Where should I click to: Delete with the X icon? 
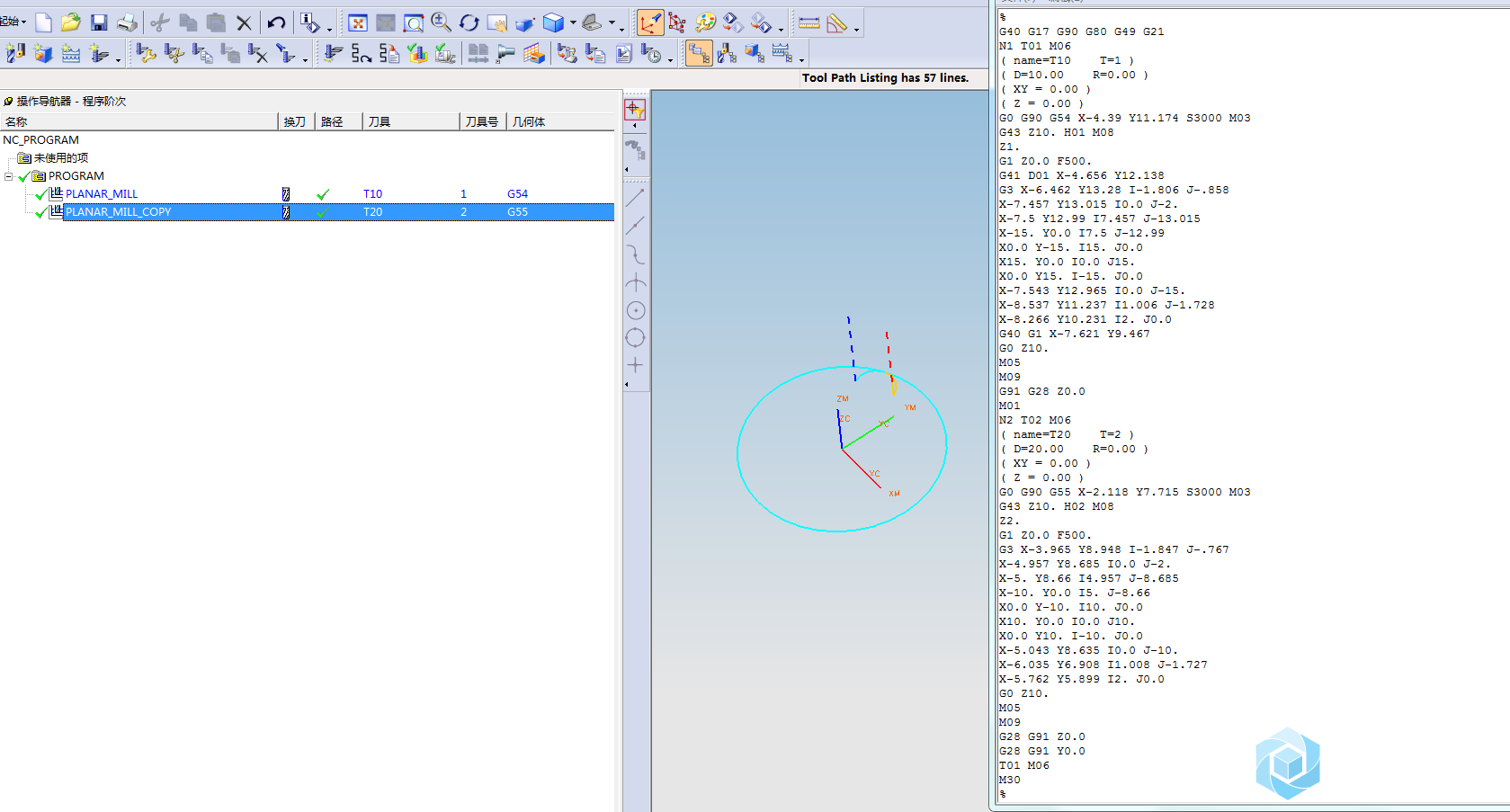pyautogui.click(x=244, y=23)
